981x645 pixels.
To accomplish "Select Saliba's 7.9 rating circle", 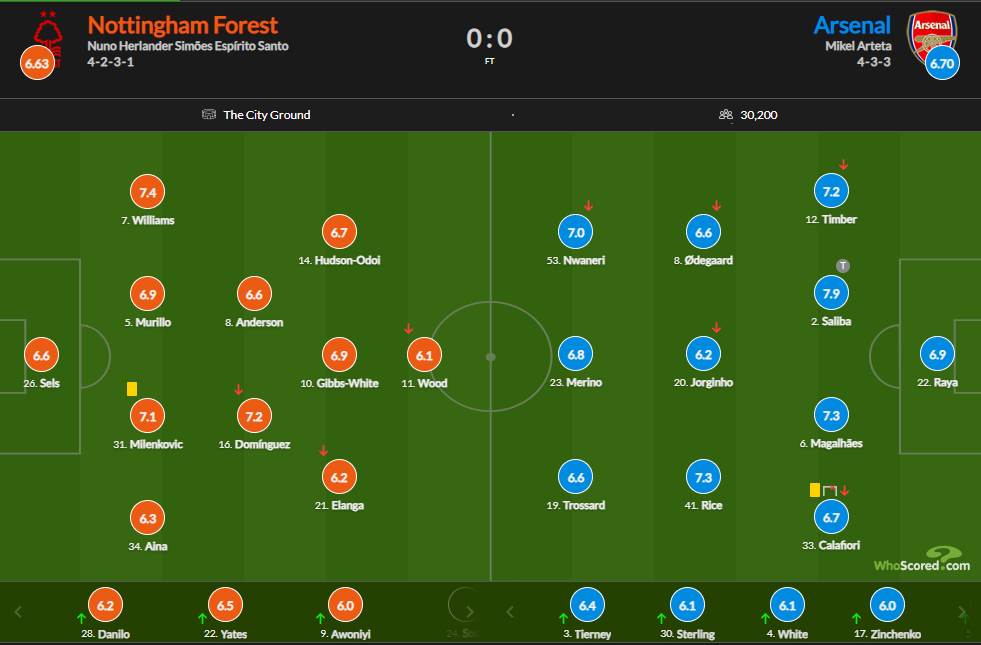I will pos(831,294).
